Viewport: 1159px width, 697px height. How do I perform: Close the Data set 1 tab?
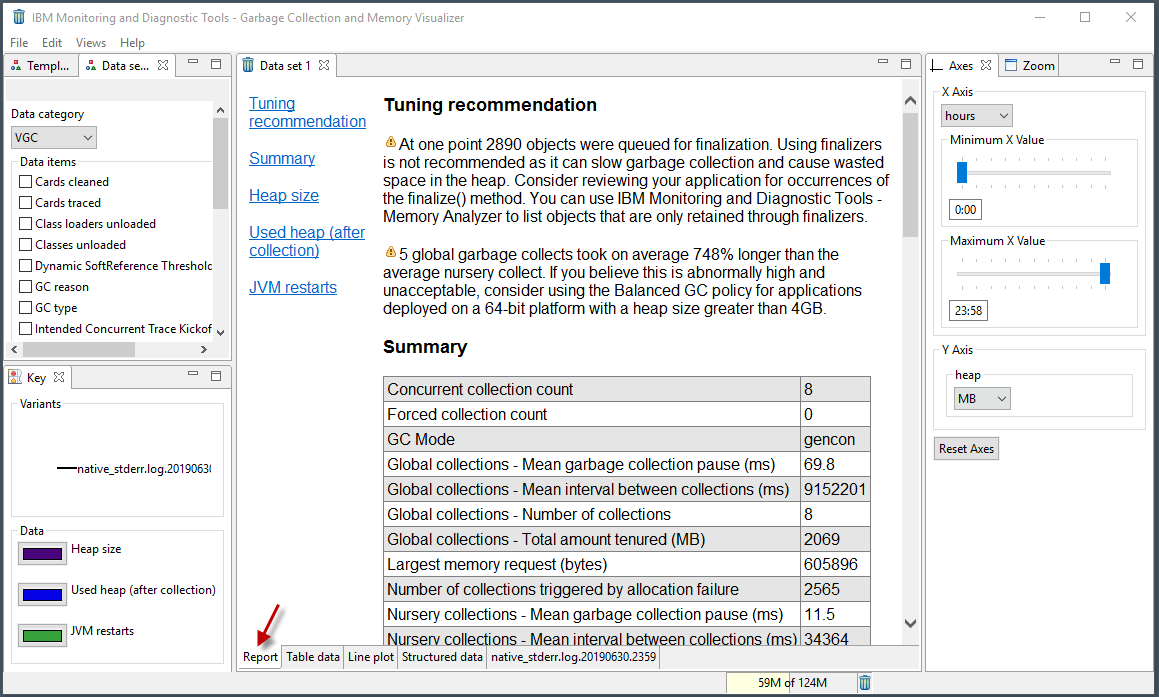coord(324,65)
